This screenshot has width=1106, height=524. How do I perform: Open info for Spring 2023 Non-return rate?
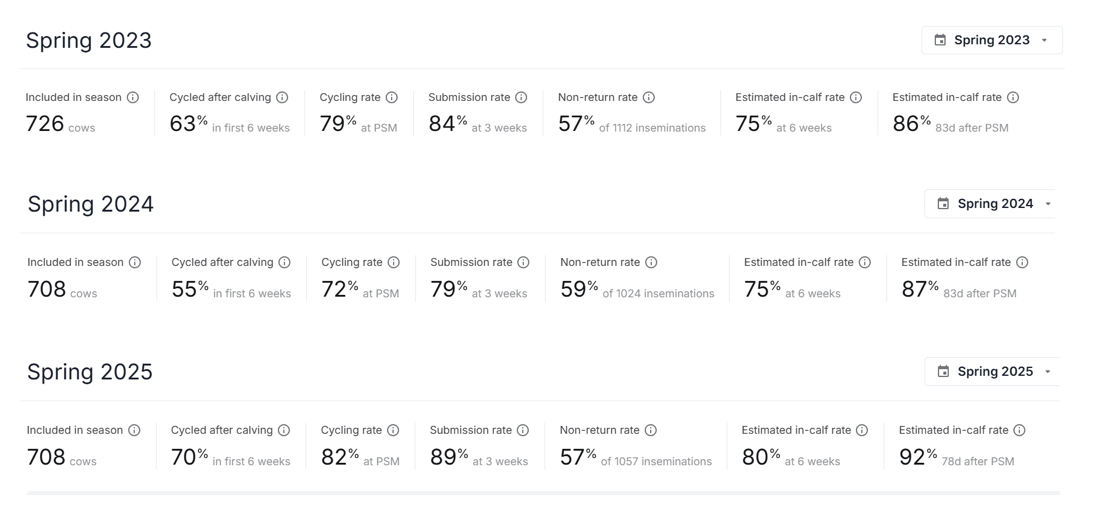click(x=649, y=98)
